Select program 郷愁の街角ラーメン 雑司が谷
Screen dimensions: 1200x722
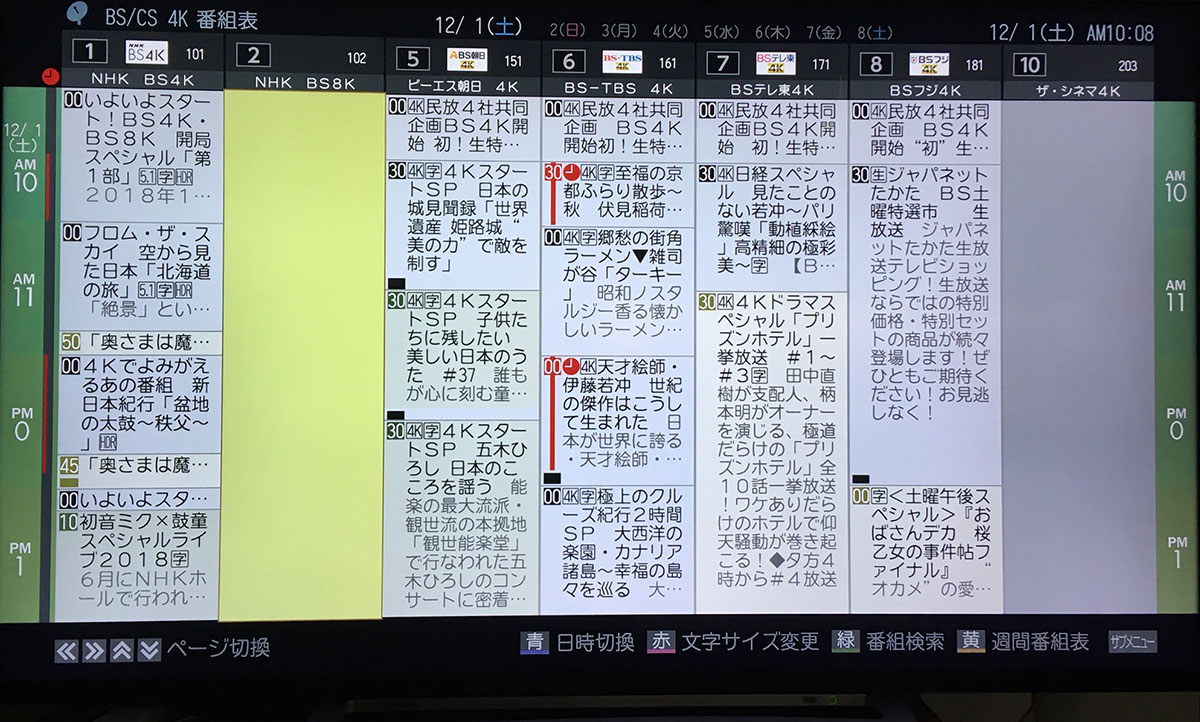pyautogui.click(x=618, y=291)
